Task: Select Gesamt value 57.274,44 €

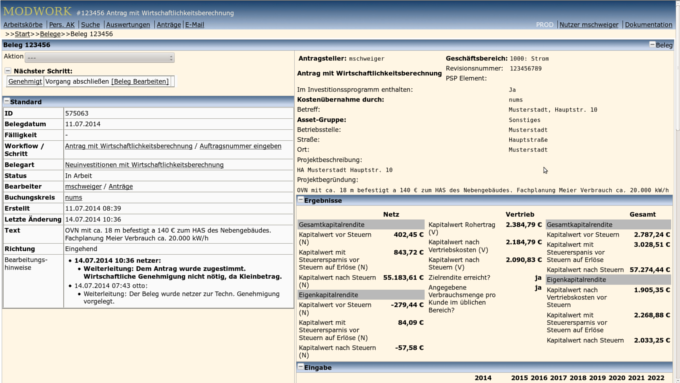Action: [650, 270]
